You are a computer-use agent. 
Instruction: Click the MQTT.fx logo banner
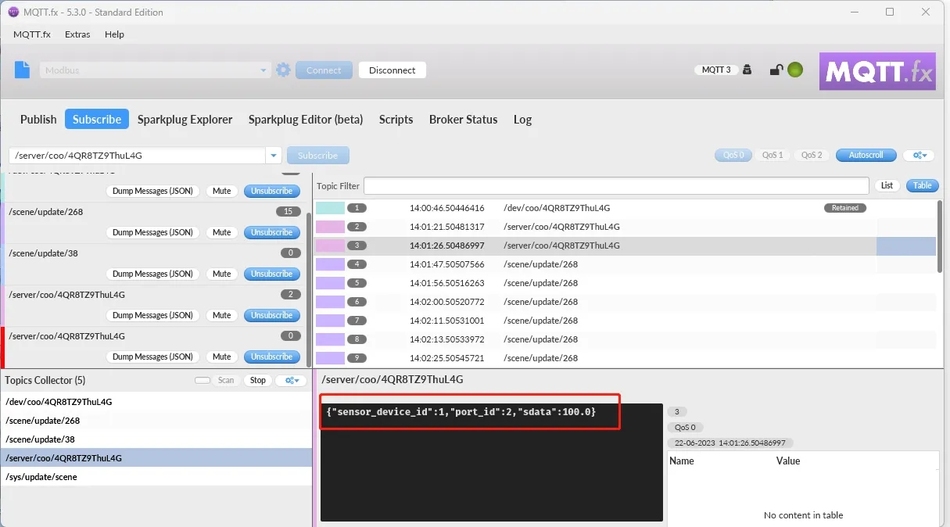[x=877, y=71]
